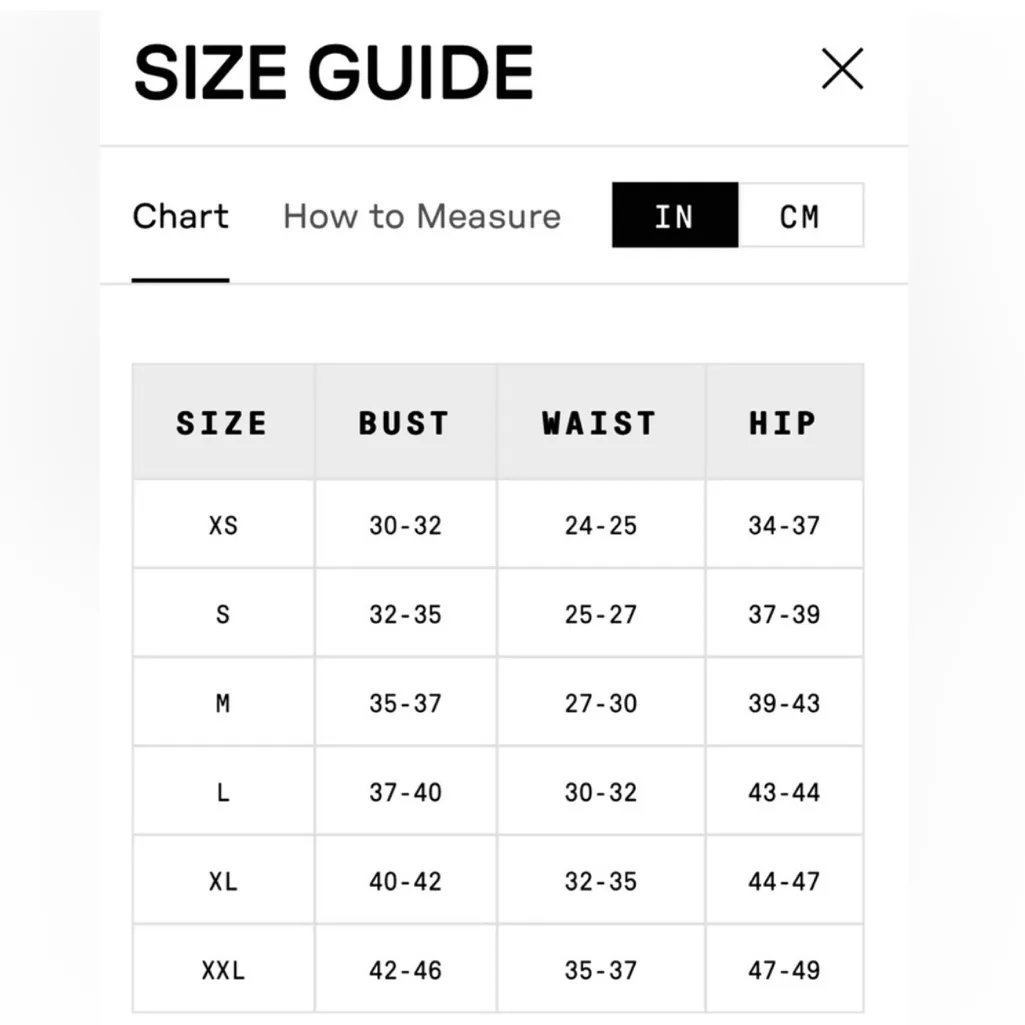The image size is (1025, 1025).
Task: Click the HIP column header
Action: [x=783, y=423]
